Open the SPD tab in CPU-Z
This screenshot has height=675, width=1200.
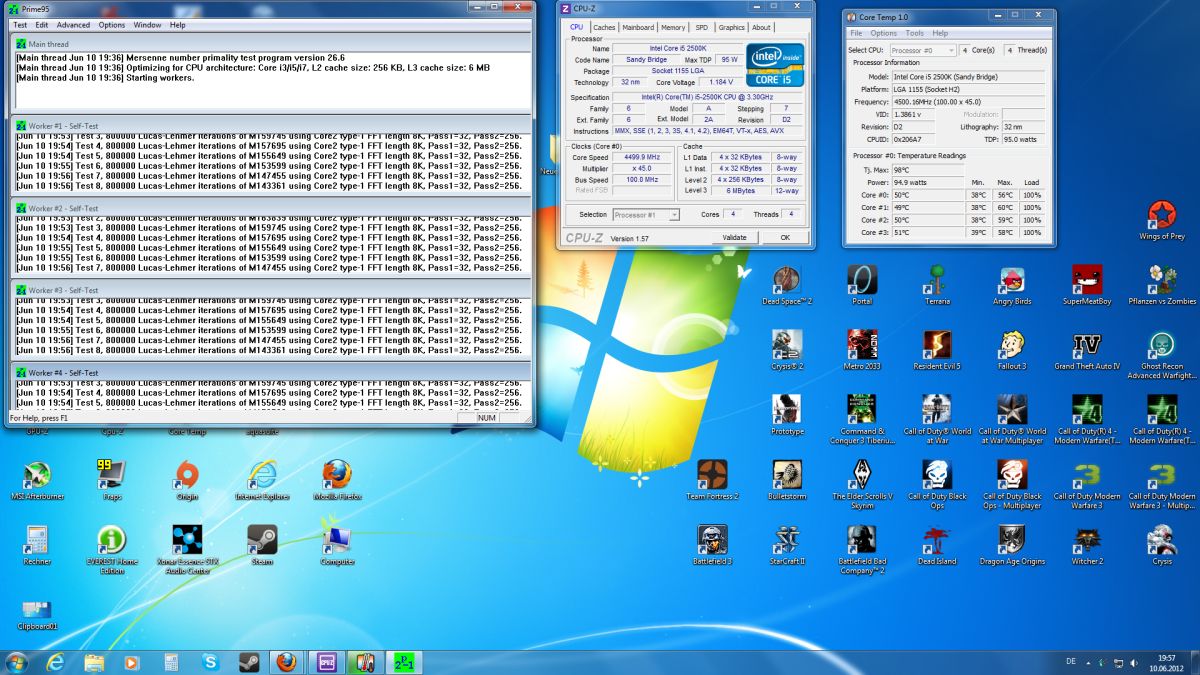(702, 27)
